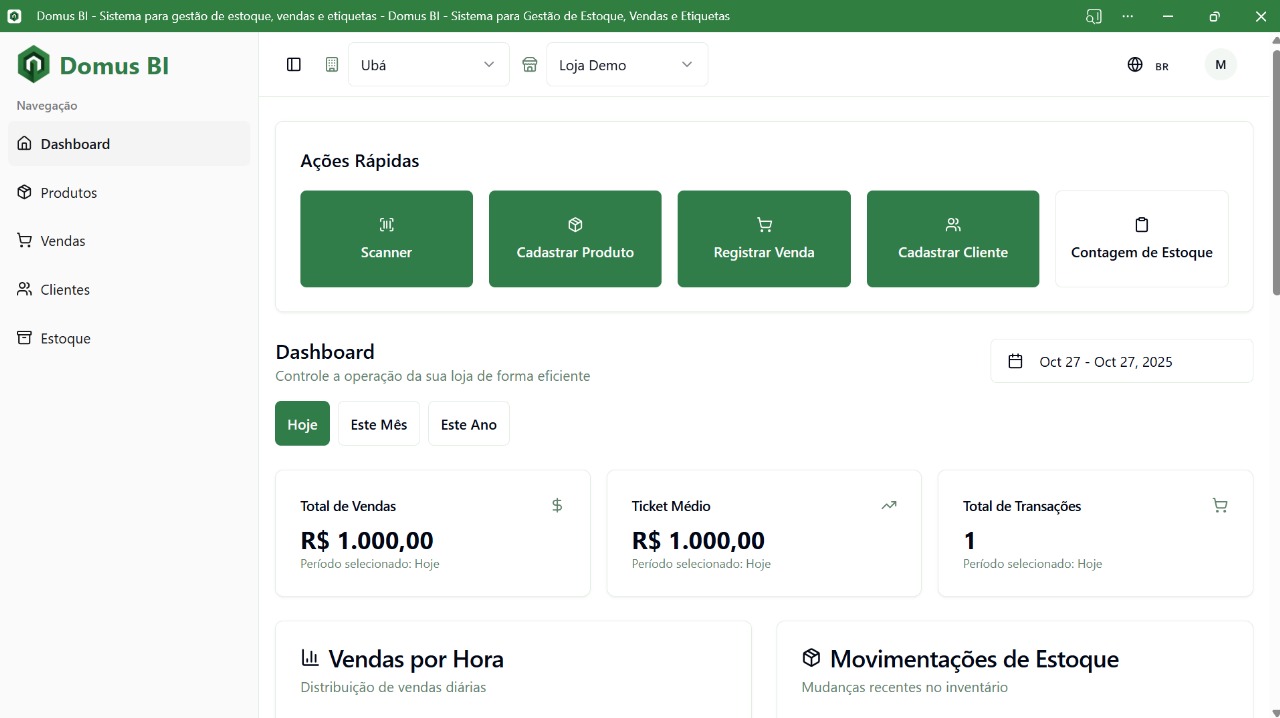1280x718 pixels.
Task: Click the trend arrow icon in Ticket Médio
Action: point(888,506)
